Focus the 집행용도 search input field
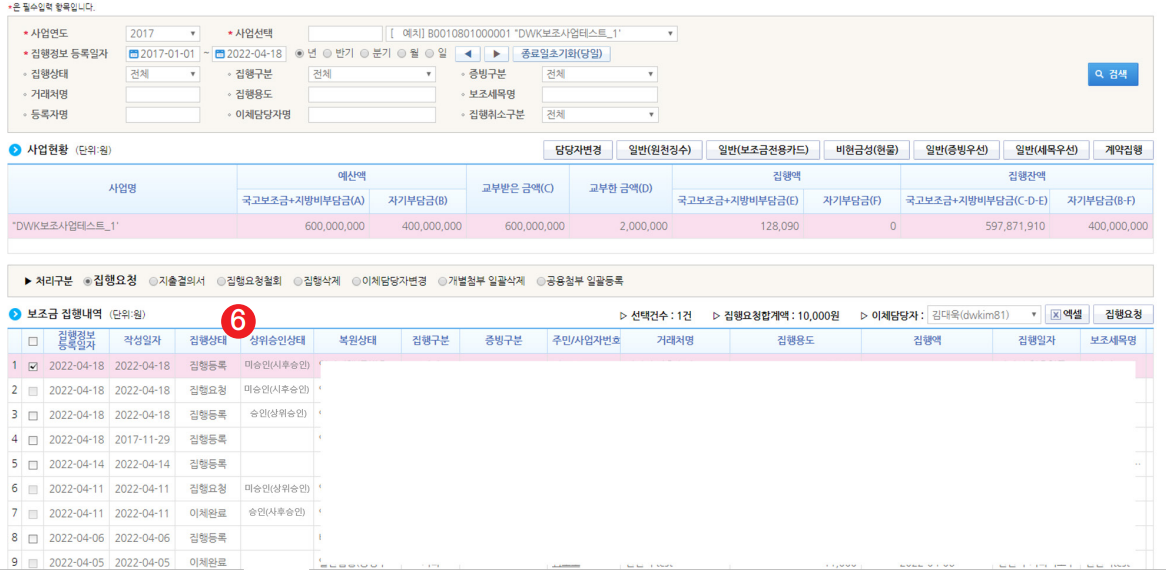 371,94
